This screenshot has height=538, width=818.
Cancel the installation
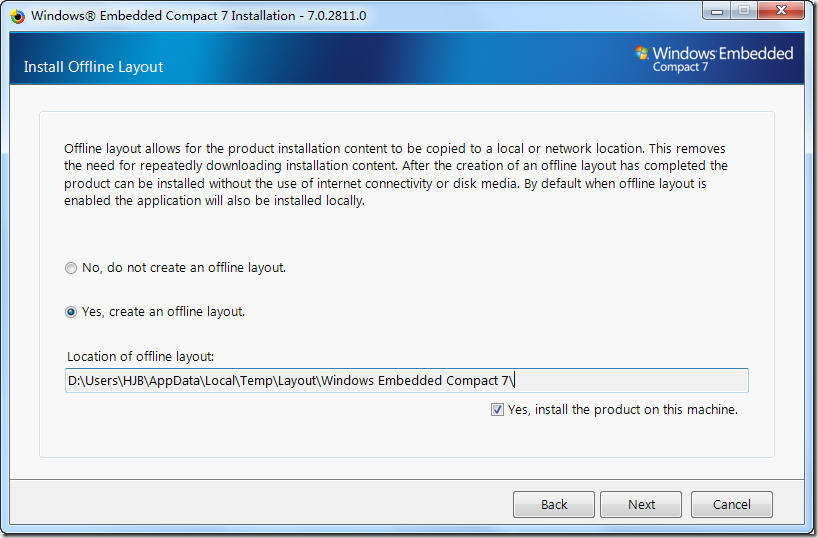coord(731,504)
